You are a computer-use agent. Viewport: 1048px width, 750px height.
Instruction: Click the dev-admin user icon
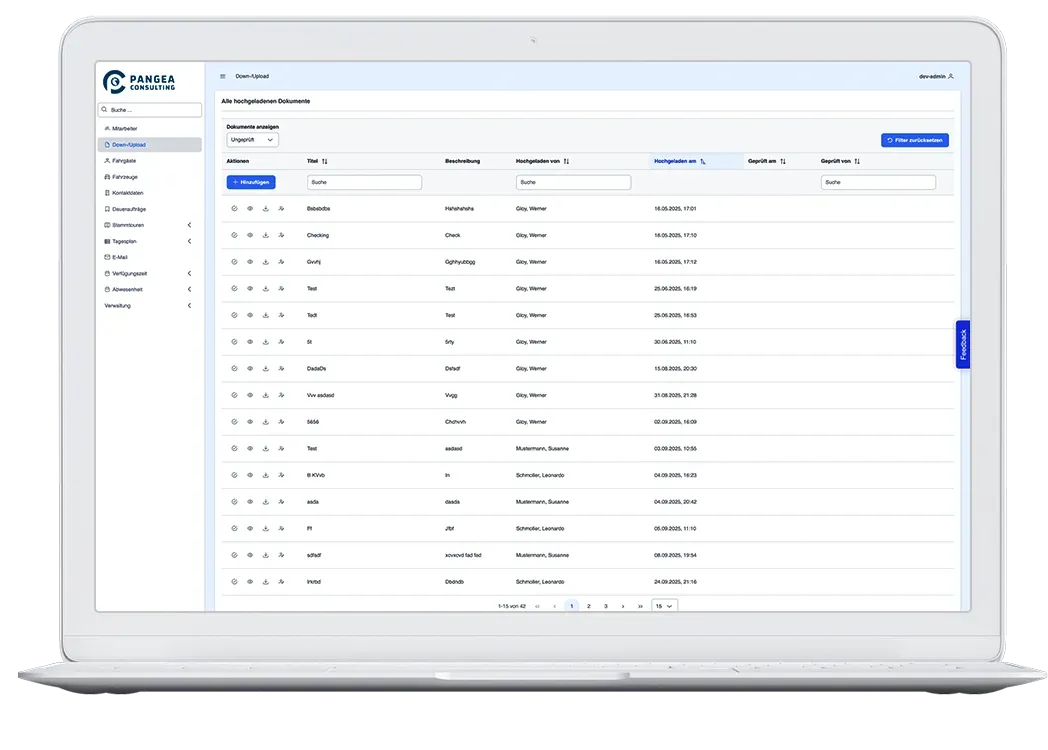tap(951, 76)
